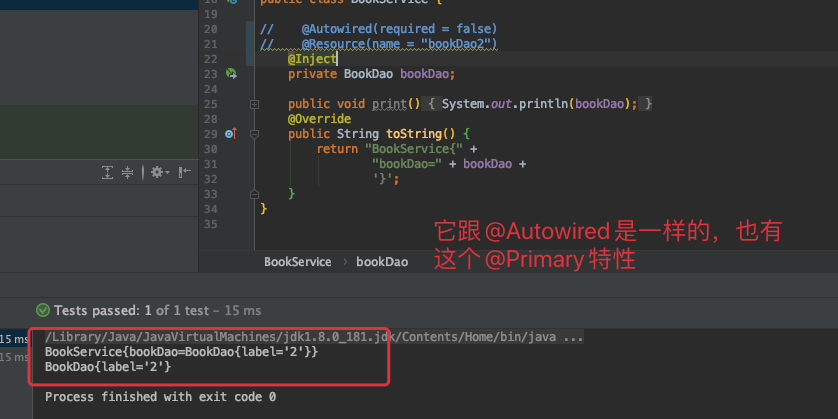
Task: Click the autowired bean gutter icon beside bookDao
Action: [231, 74]
